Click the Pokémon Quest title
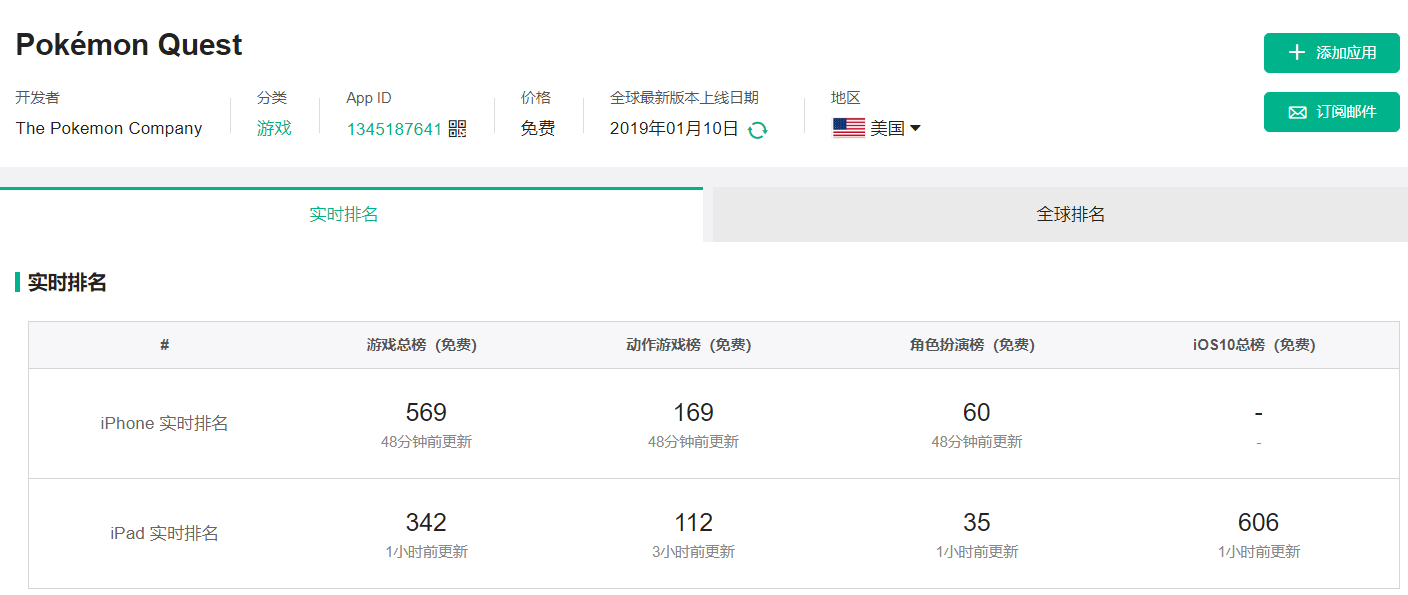 [129, 45]
